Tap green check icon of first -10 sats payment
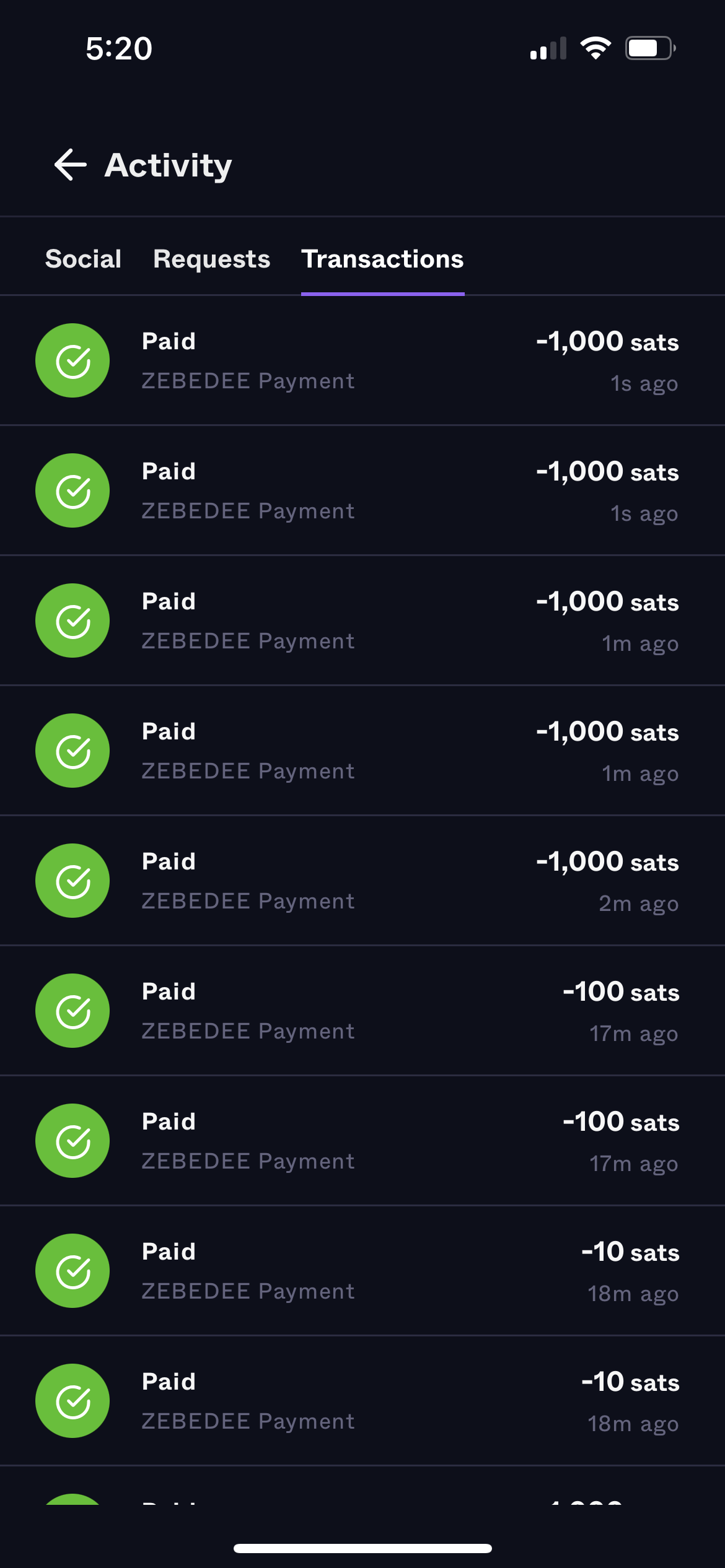 coord(72,1271)
